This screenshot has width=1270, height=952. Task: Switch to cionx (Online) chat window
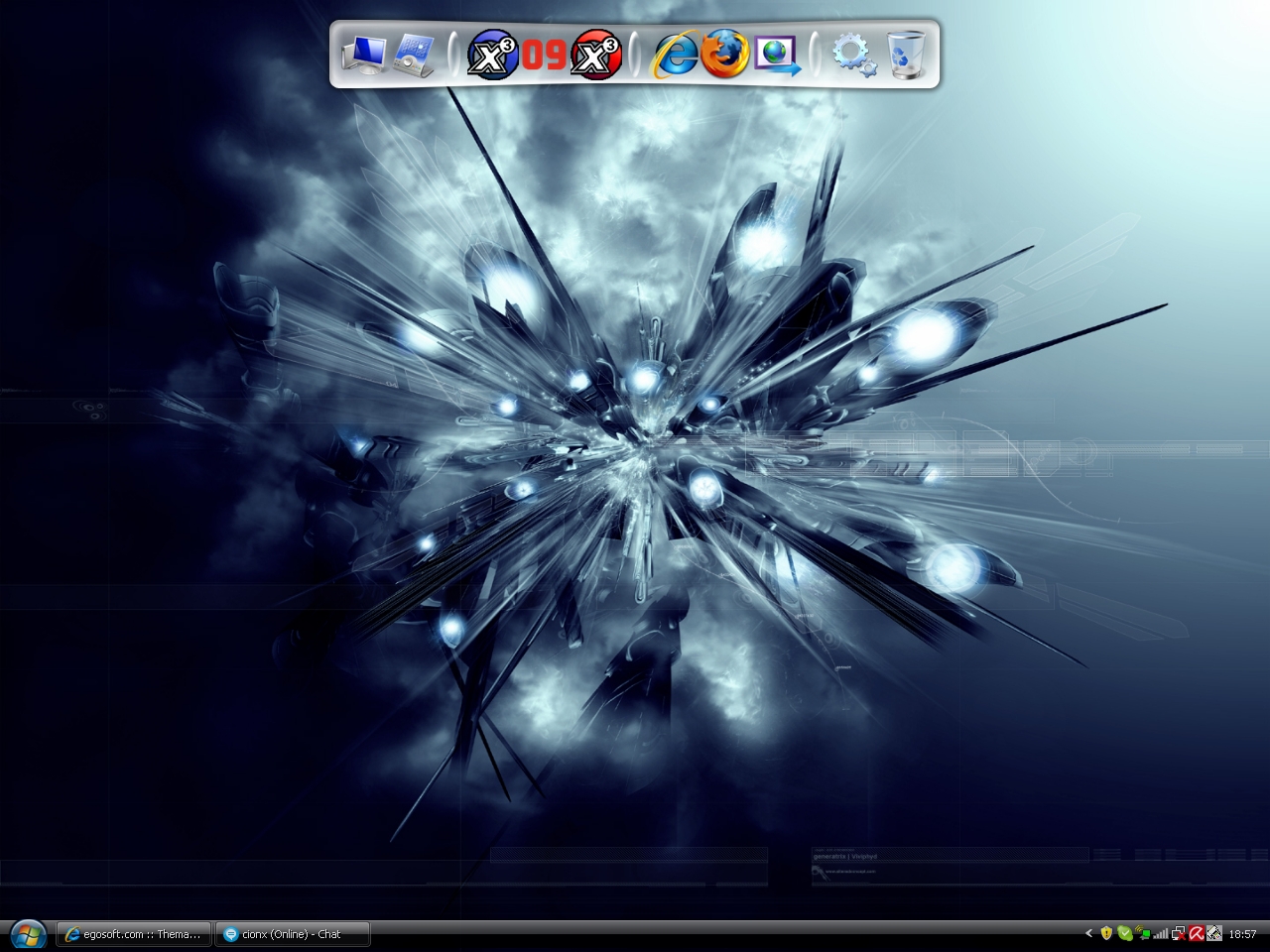tap(292, 934)
